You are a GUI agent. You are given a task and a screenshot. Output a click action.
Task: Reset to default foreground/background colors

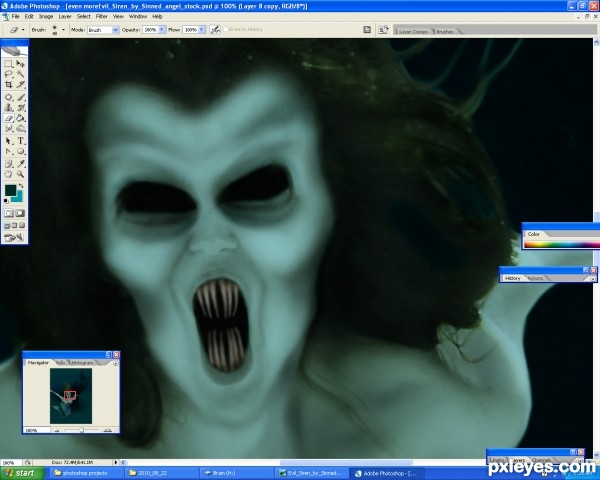[x=6, y=201]
